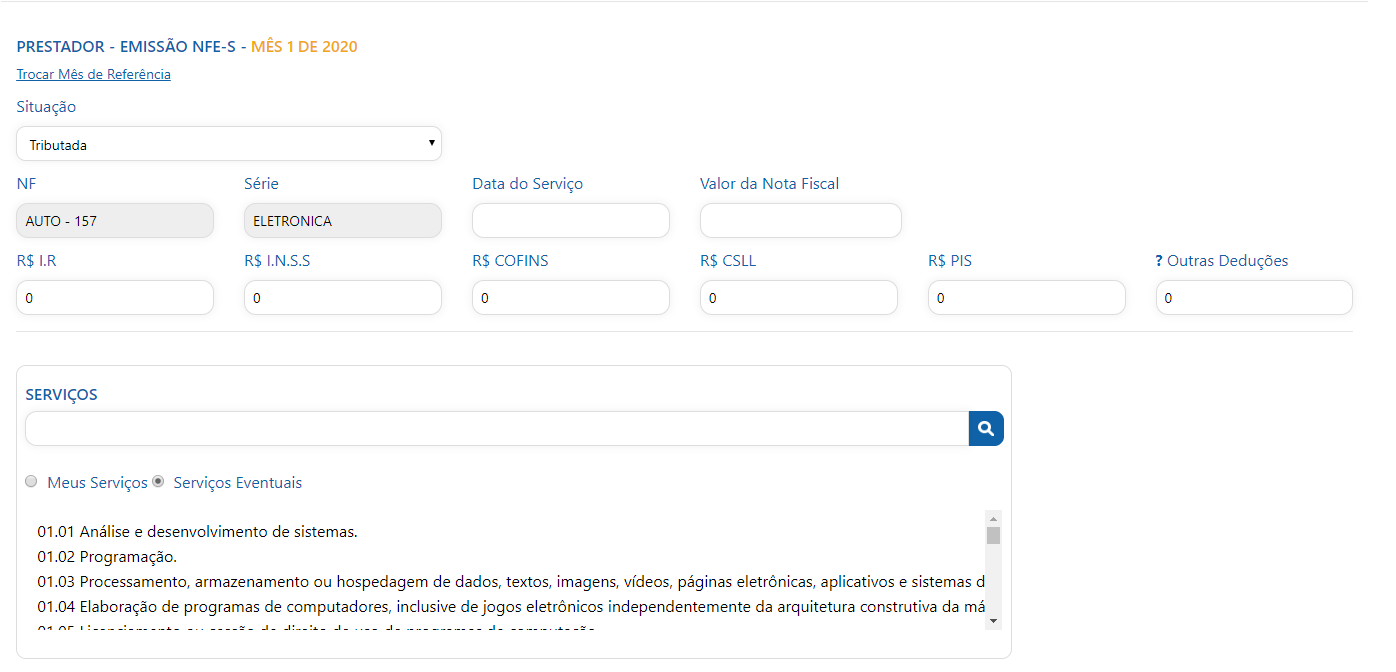
Task: Select service 01.03 Processamento, armazenamento ou hospedagem
Action: point(511,582)
